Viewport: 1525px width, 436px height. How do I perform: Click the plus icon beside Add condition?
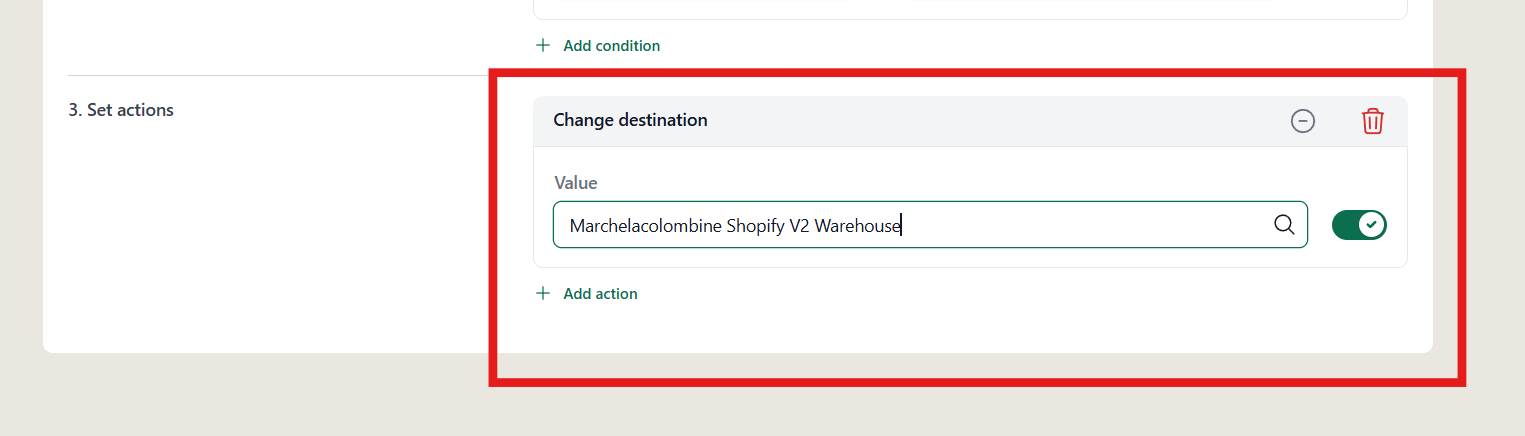click(543, 45)
